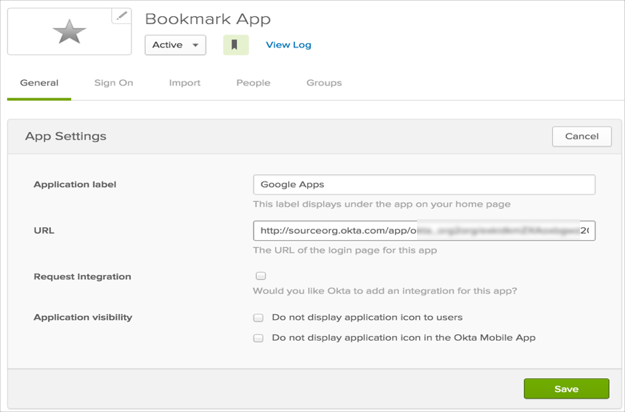Open the People tab
The width and height of the screenshot is (625, 412).
(253, 83)
